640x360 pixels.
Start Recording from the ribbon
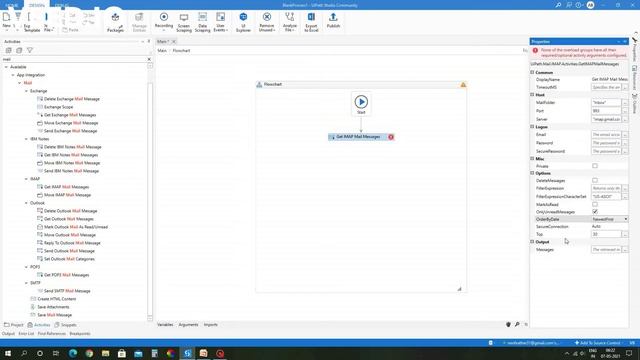coord(164,21)
